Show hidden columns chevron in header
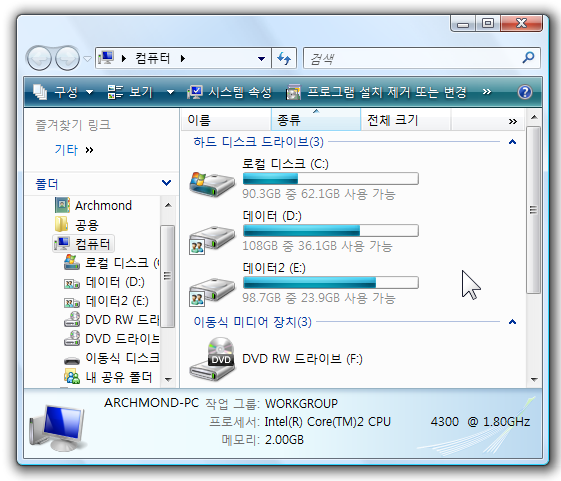The height and width of the screenshot is (481, 561). 513,121
